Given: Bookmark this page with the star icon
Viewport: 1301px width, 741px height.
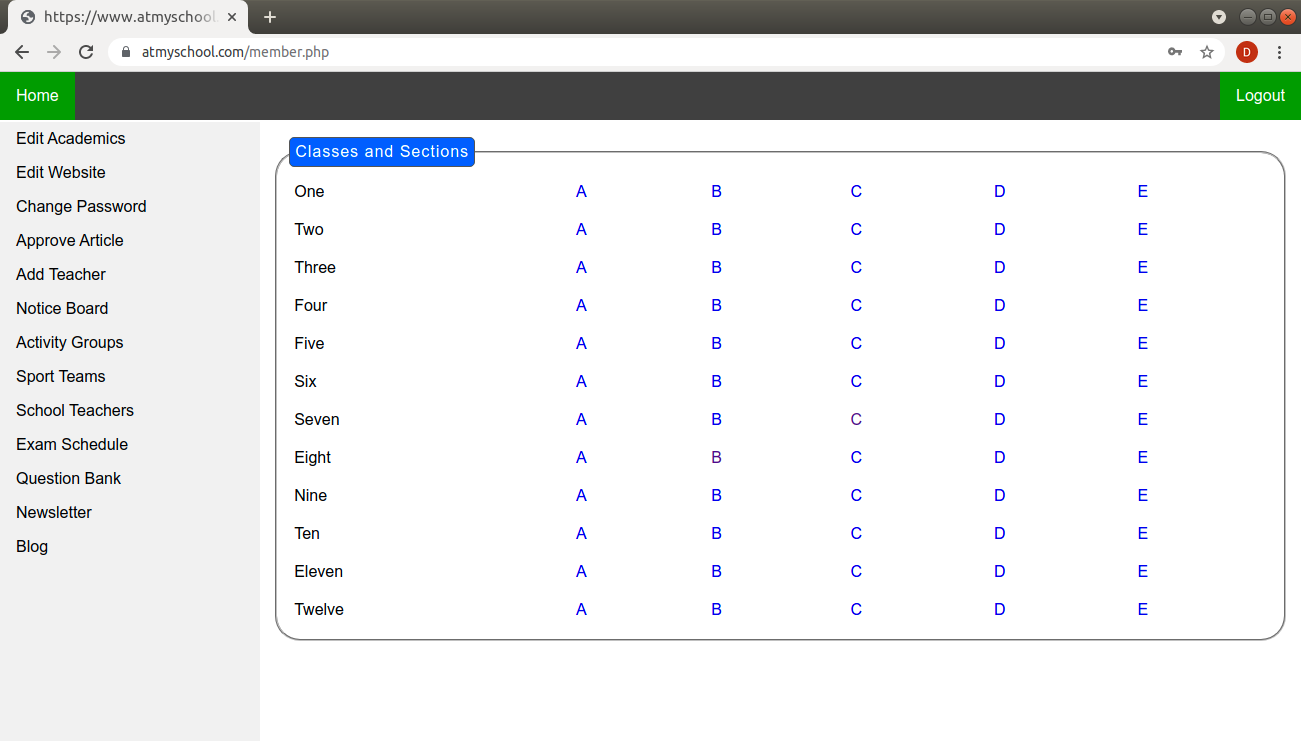Looking at the screenshot, I should (x=1207, y=52).
